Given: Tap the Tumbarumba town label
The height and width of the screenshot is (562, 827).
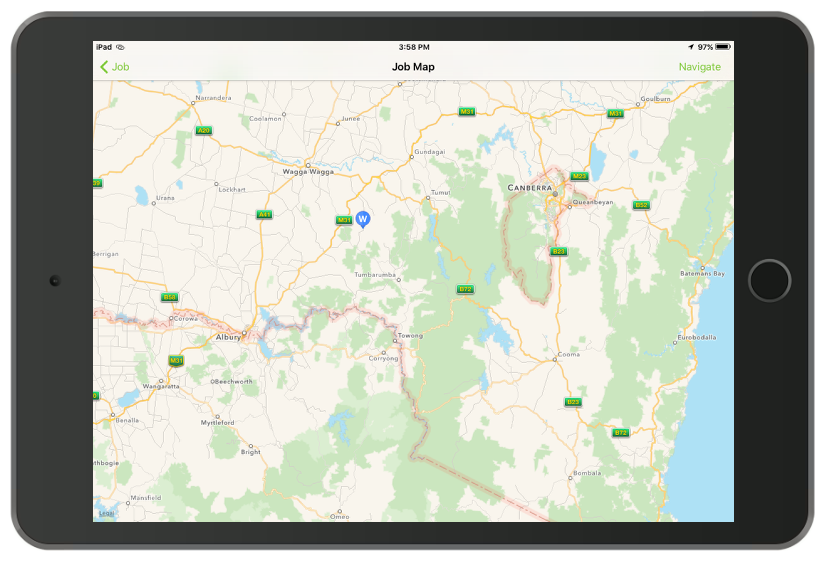Looking at the screenshot, I should [375, 275].
